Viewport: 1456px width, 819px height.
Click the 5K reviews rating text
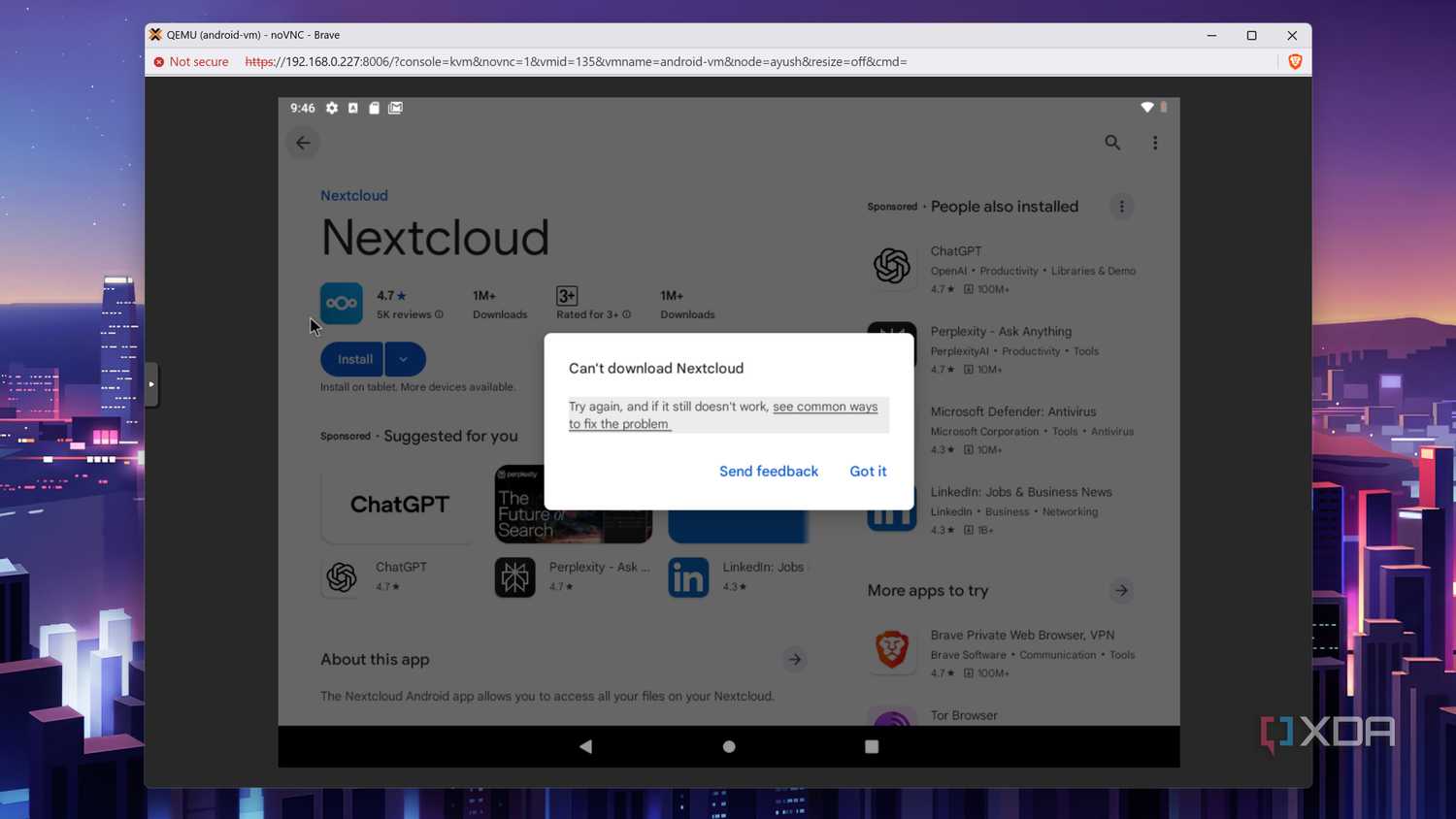pyautogui.click(x=404, y=314)
